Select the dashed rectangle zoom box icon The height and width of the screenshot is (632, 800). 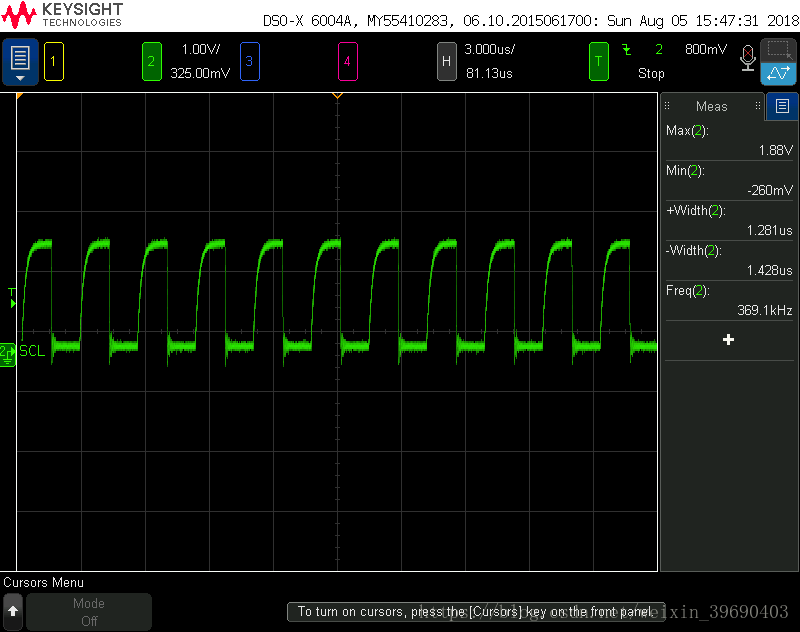(x=779, y=50)
